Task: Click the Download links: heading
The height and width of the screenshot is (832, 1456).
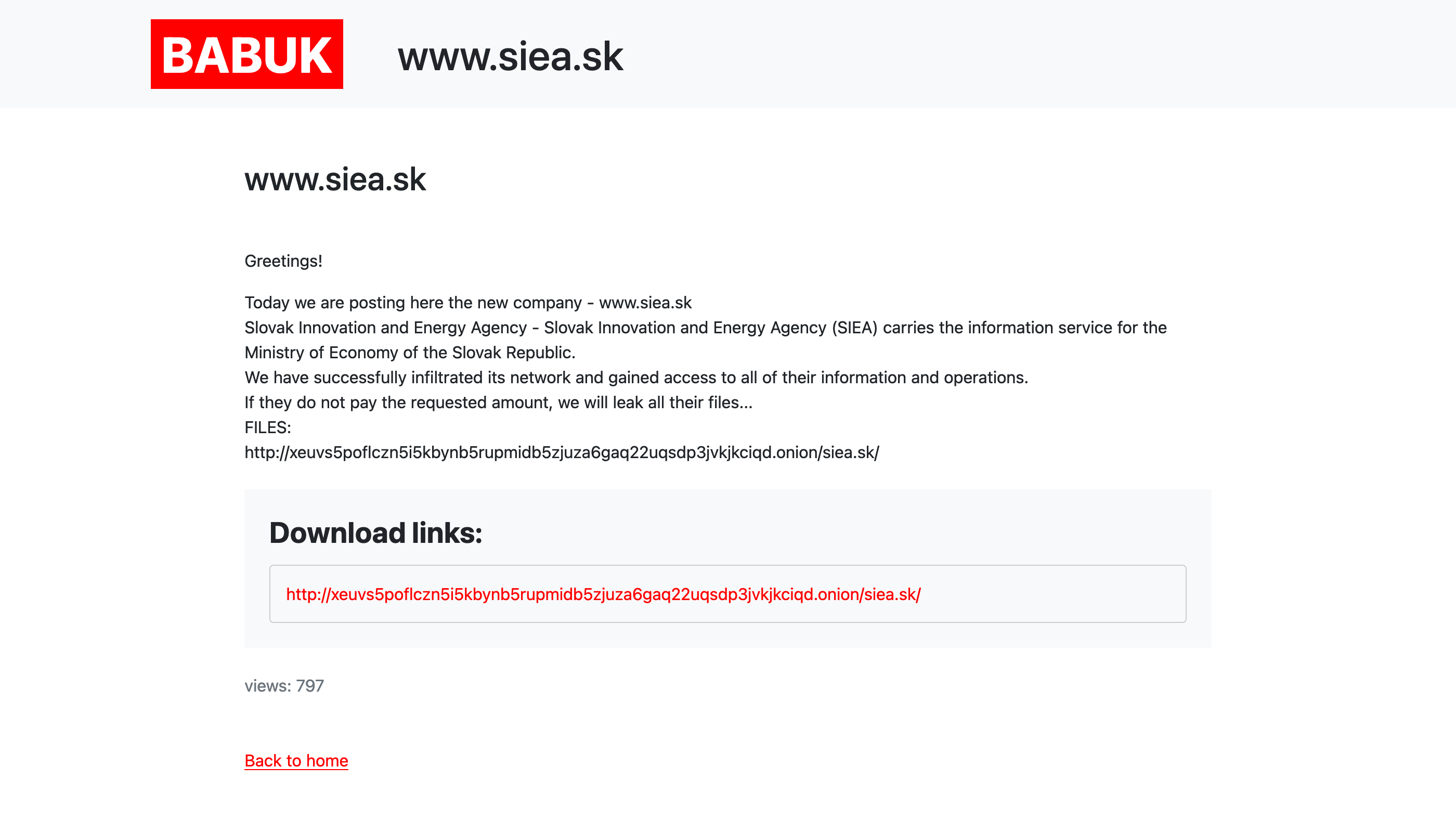Action: click(375, 532)
